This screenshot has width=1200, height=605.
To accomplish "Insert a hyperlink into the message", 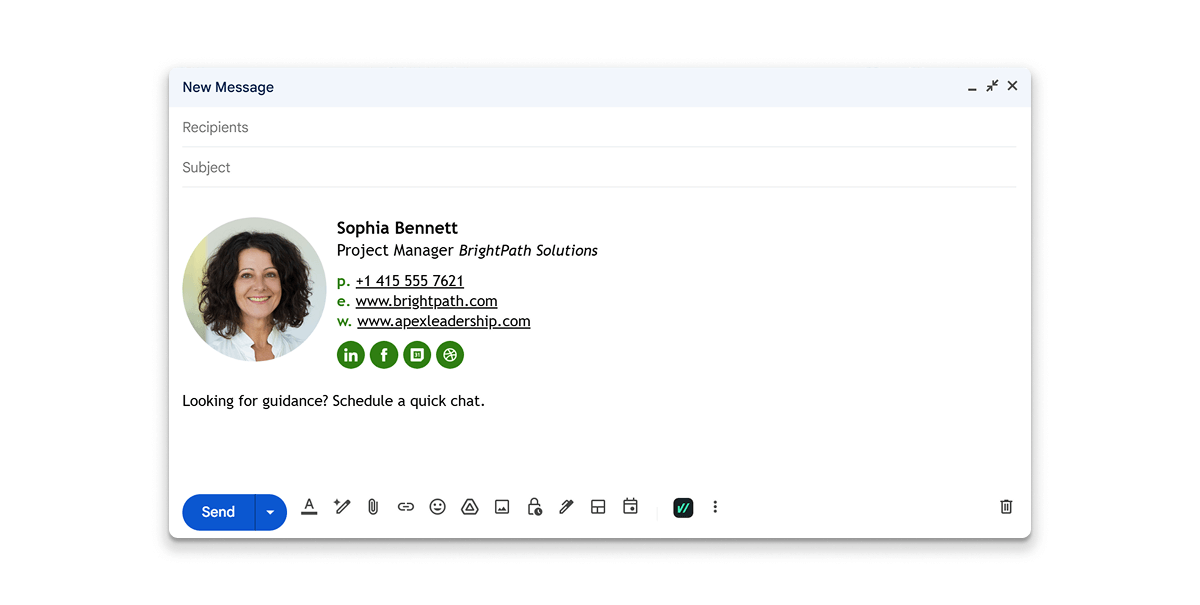I will coord(406,507).
